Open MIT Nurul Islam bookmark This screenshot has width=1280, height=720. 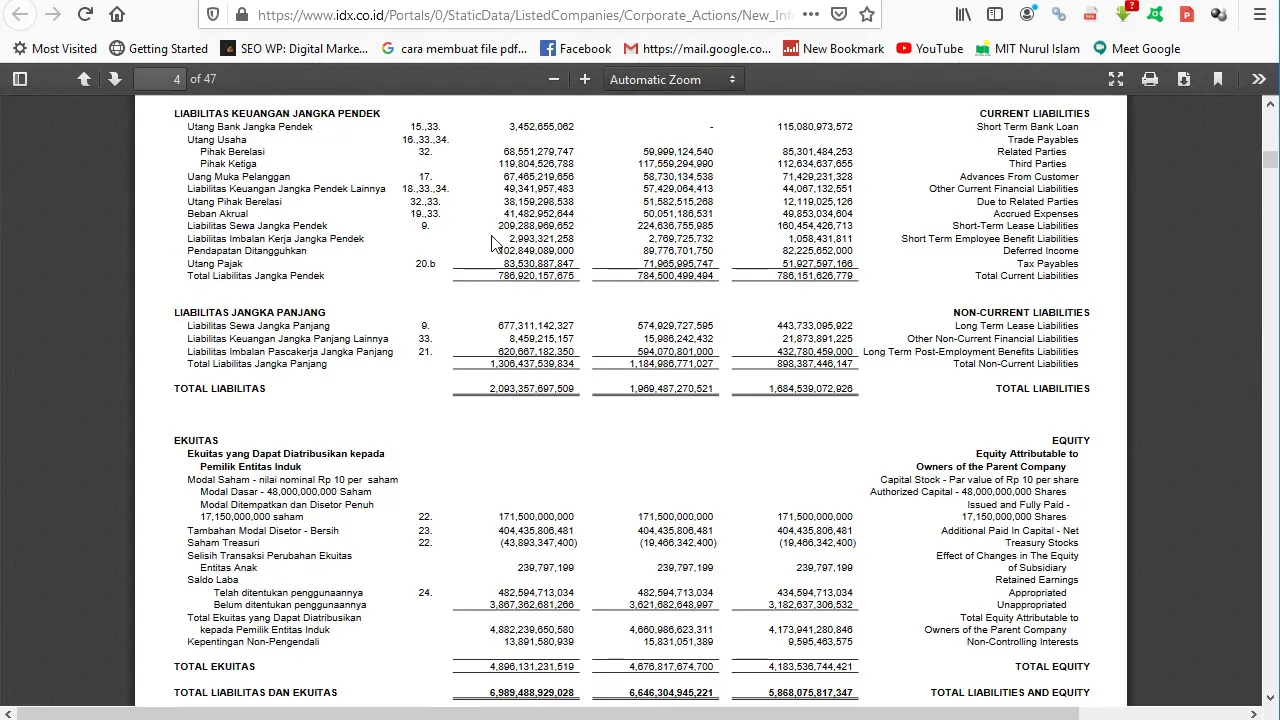click(1028, 48)
